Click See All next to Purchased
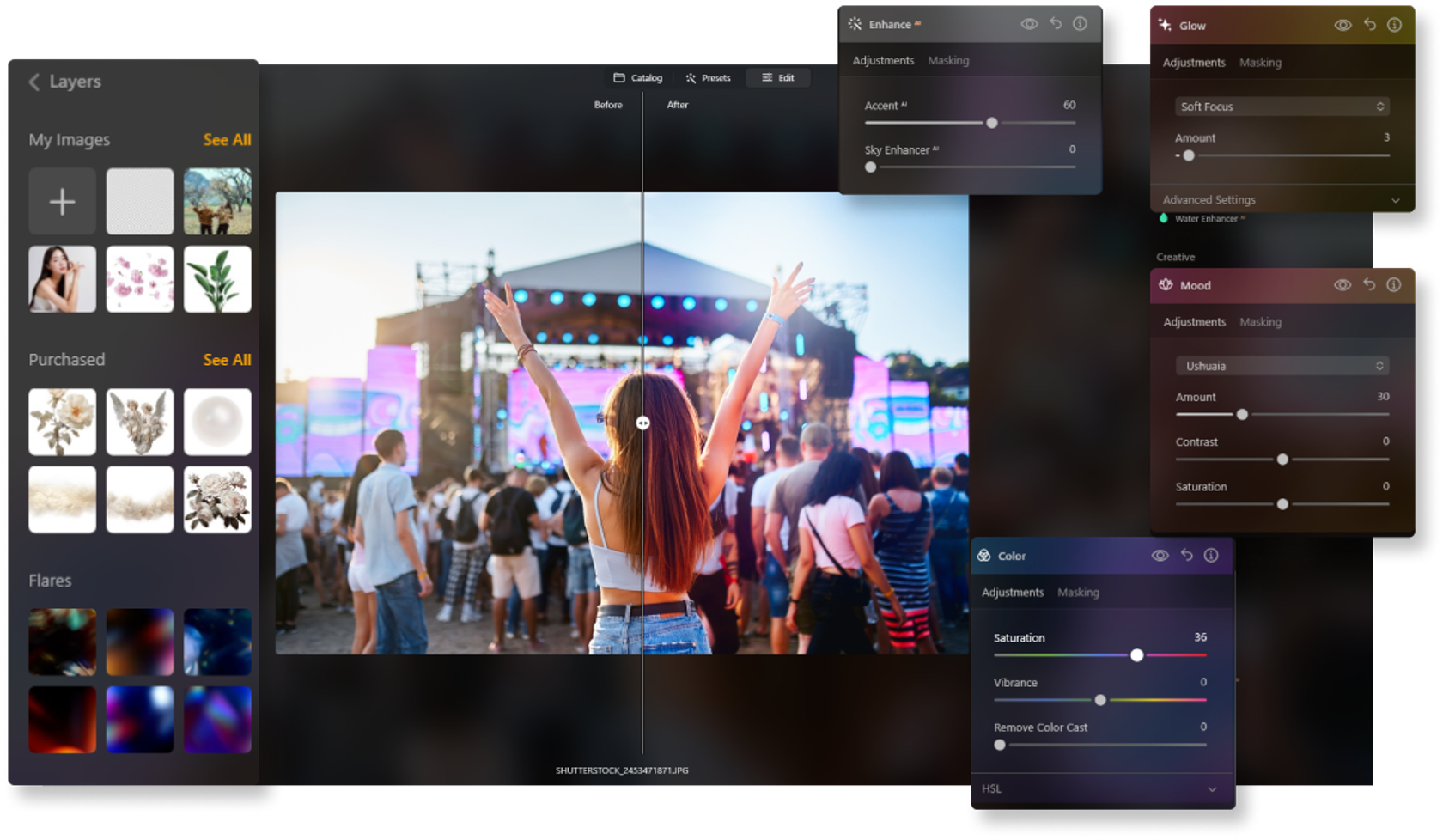 coord(228,360)
